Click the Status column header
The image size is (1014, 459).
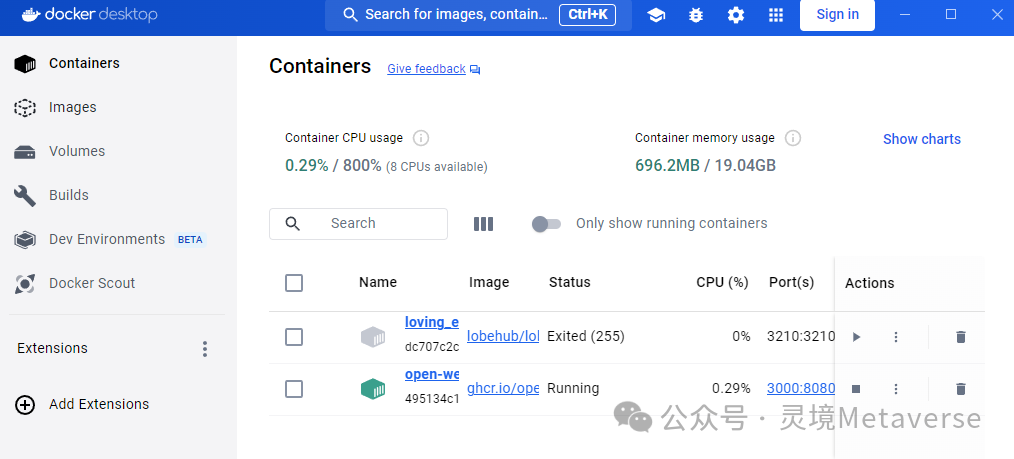click(569, 283)
